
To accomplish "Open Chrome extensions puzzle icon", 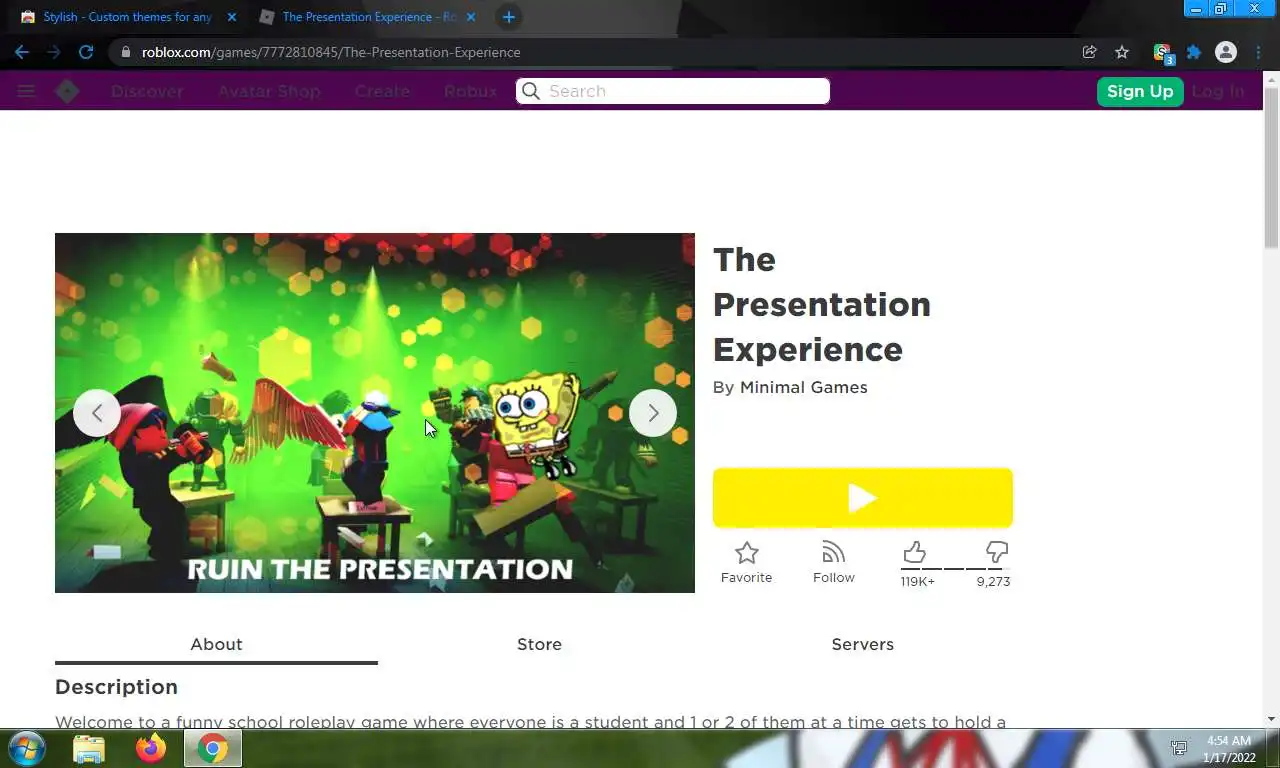I will (1194, 52).
